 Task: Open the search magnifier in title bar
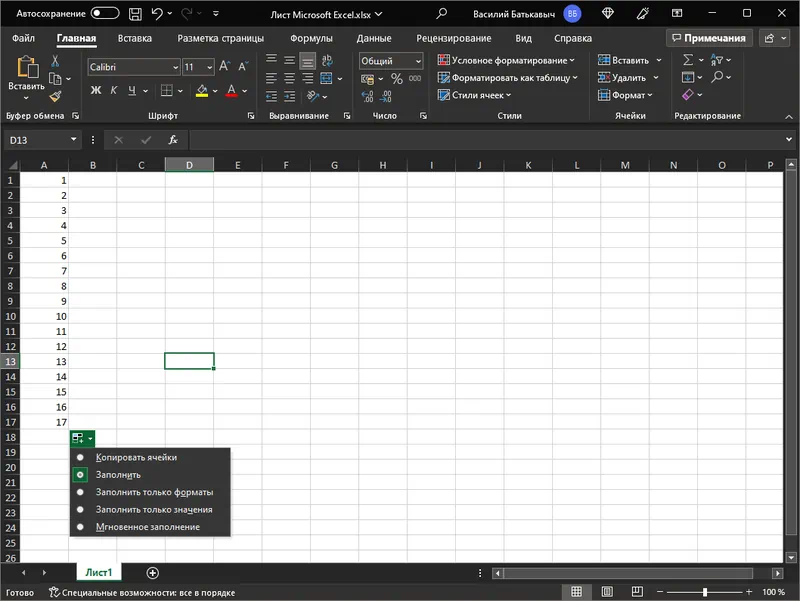click(x=441, y=14)
